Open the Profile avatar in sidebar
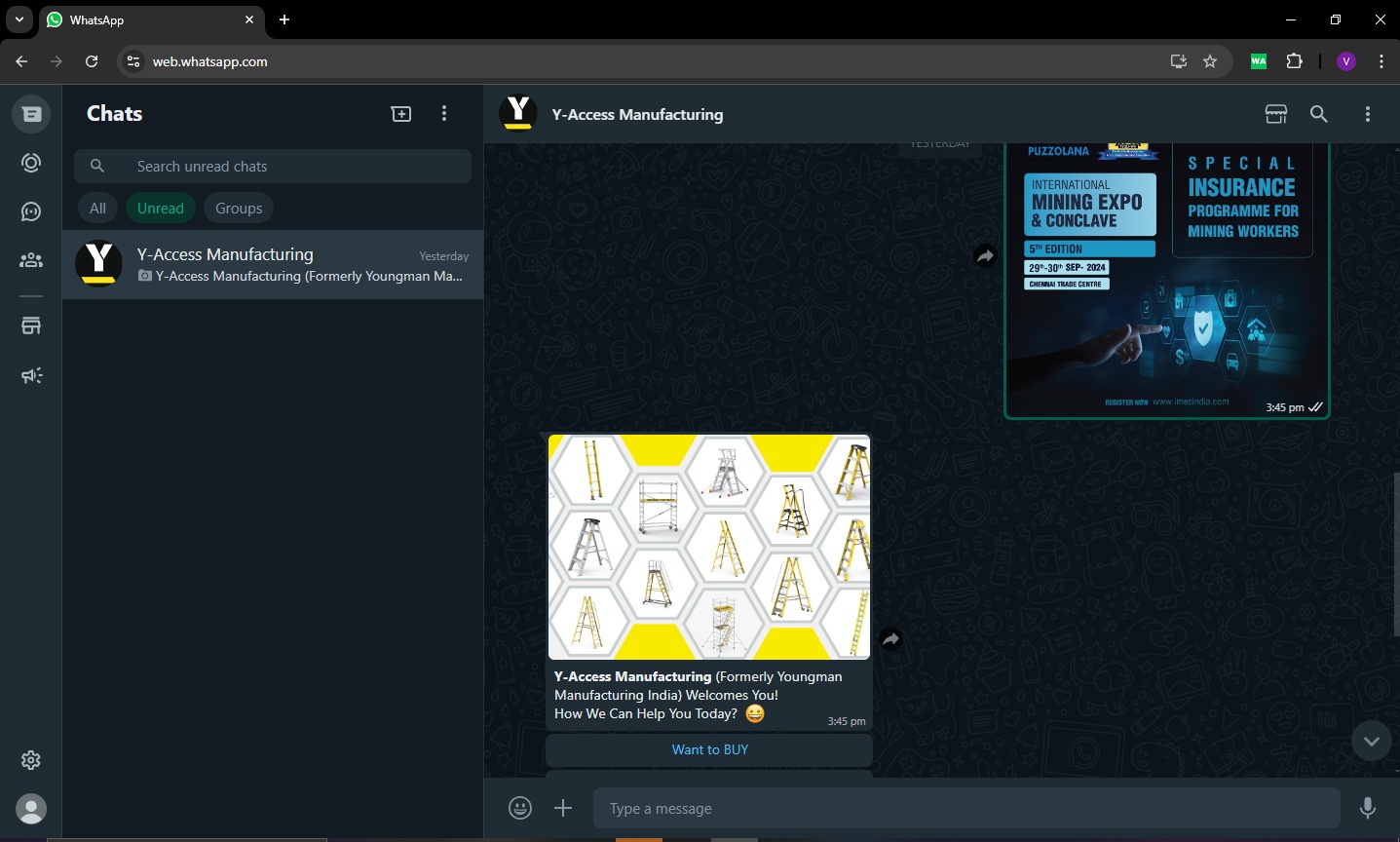This screenshot has height=842, width=1400. point(31,809)
